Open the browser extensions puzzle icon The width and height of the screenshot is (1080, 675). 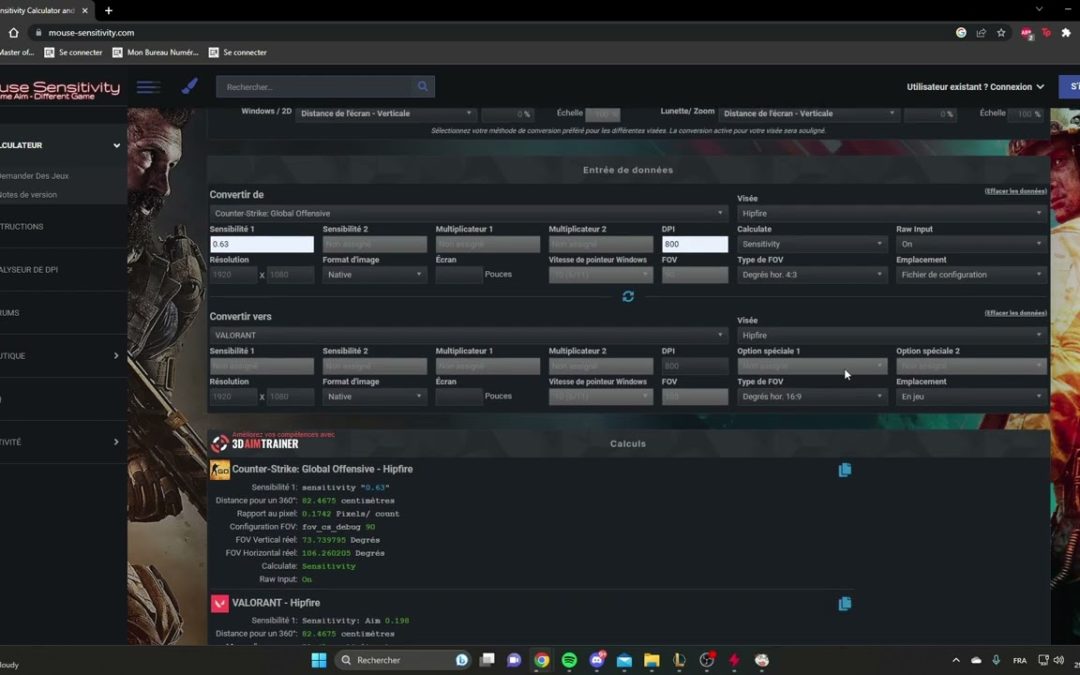(1066, 32)
